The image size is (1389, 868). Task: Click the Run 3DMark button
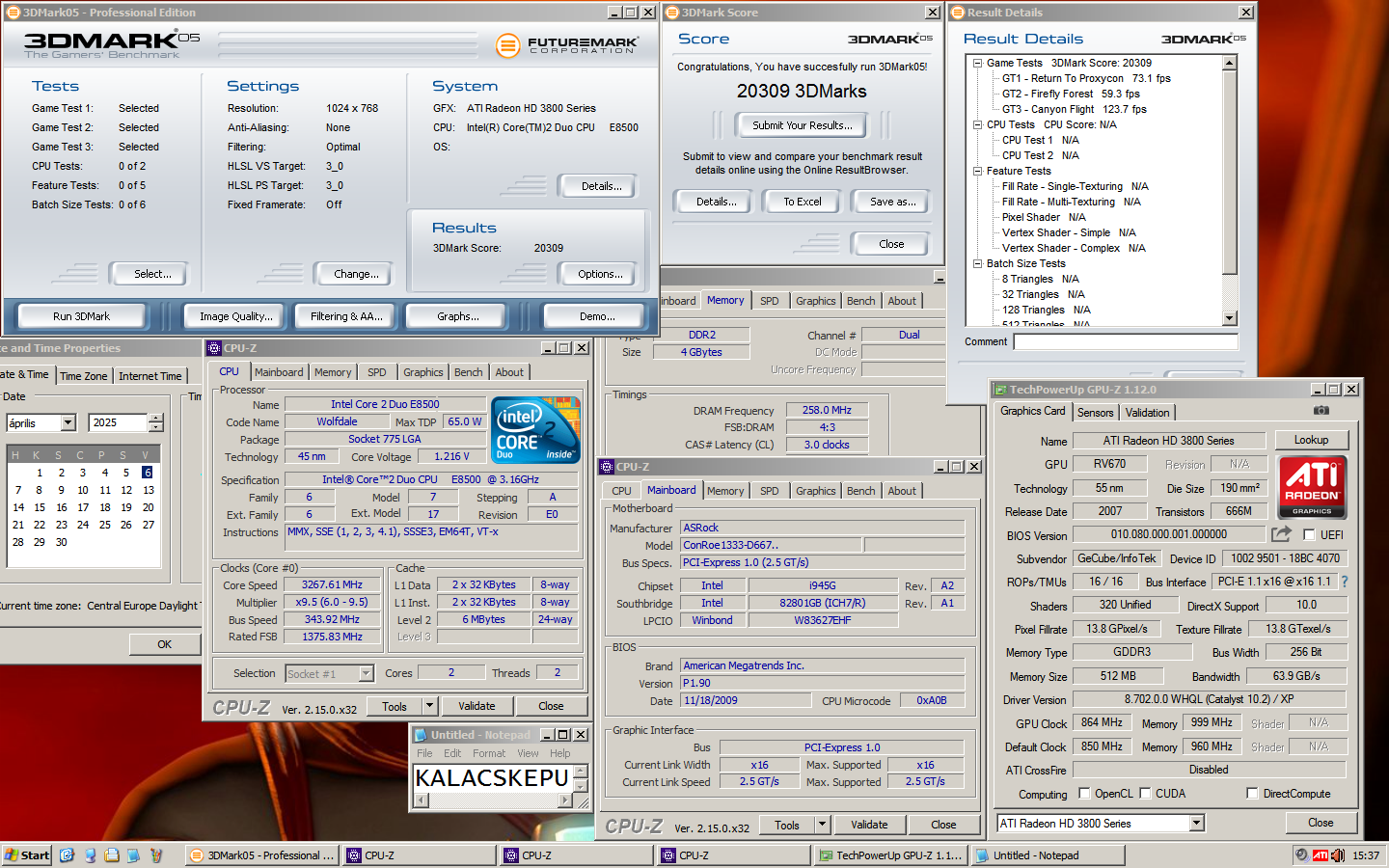point(81,316)
